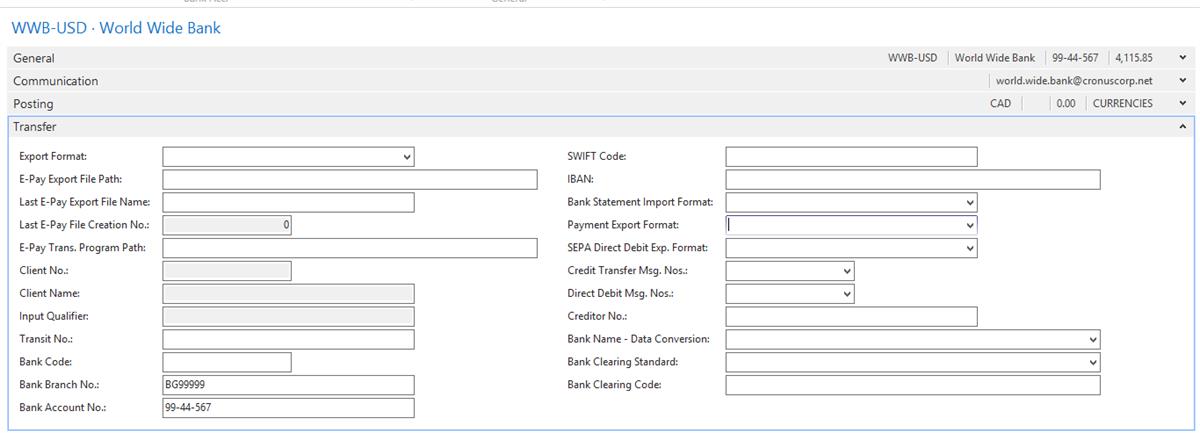Click the Input Qualifier field
Image resolution: width=1200 pixels, height=433 pixels.
(288, 317)
